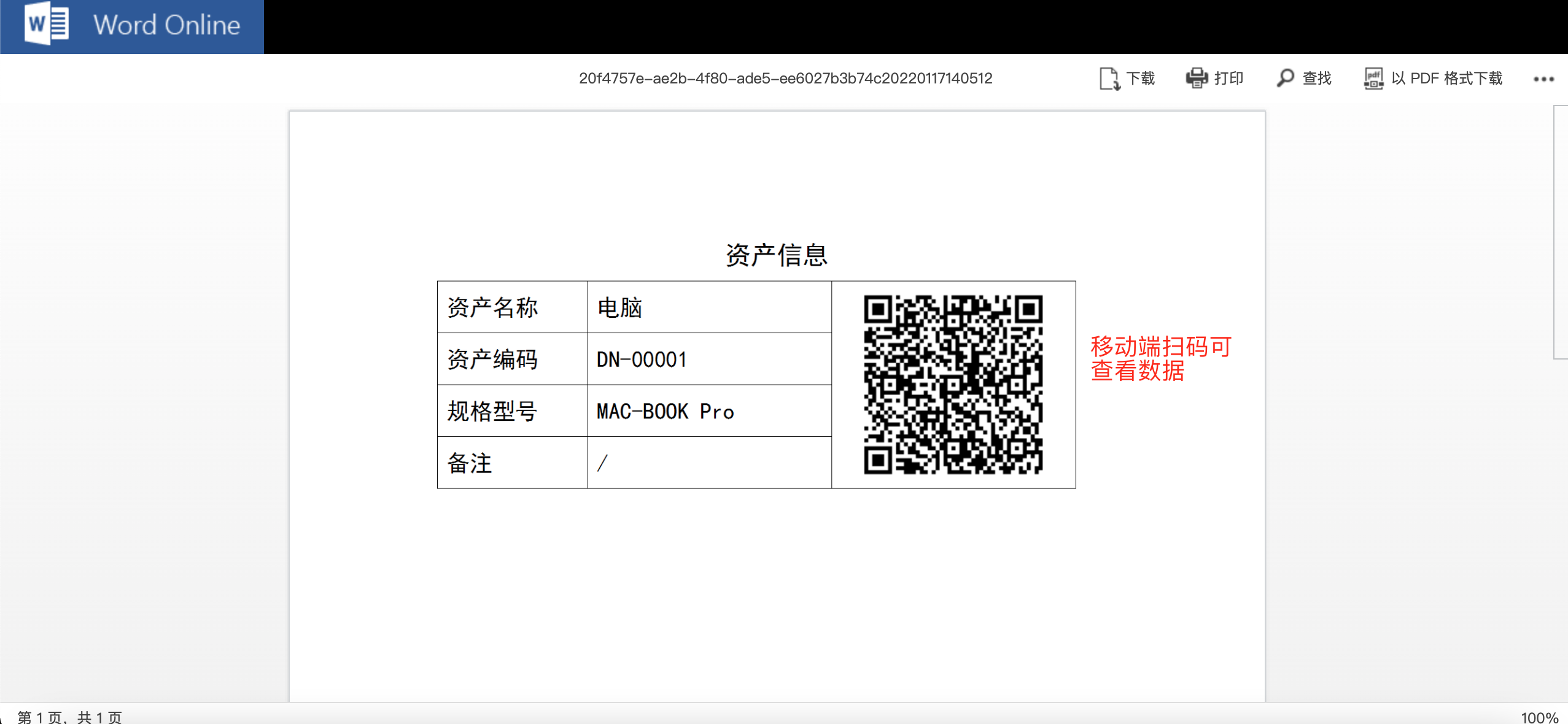Screen dimensions: 1568x724
Task: Click the QR code image
Action: (953, 385)
